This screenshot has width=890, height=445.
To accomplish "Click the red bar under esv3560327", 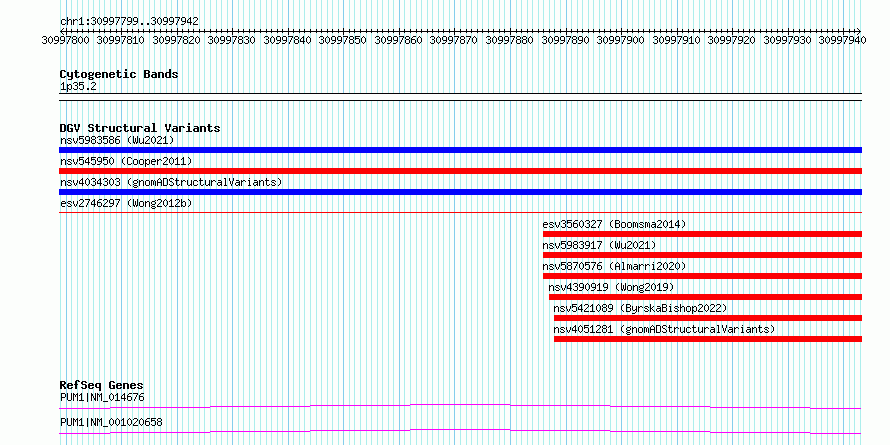I will point(702,234).
